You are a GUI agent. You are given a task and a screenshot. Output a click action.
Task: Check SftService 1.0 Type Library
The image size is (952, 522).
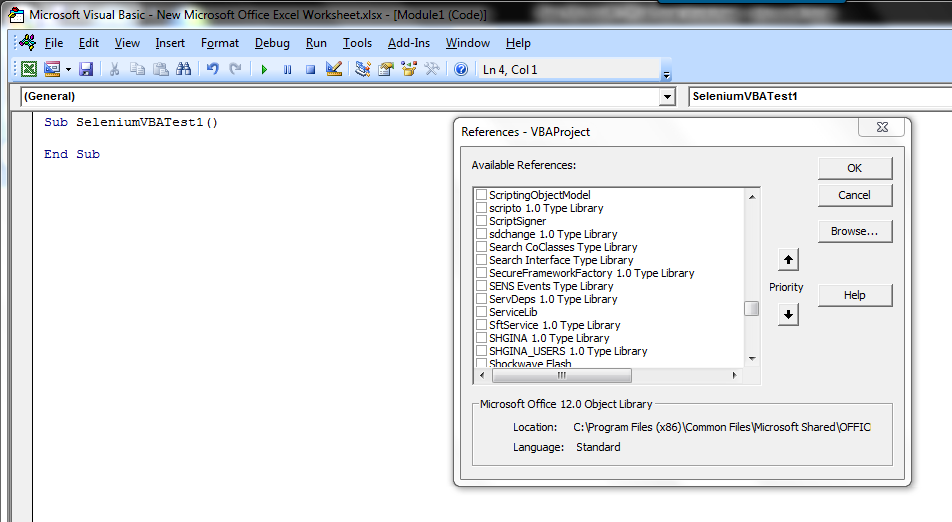point(481,325)
